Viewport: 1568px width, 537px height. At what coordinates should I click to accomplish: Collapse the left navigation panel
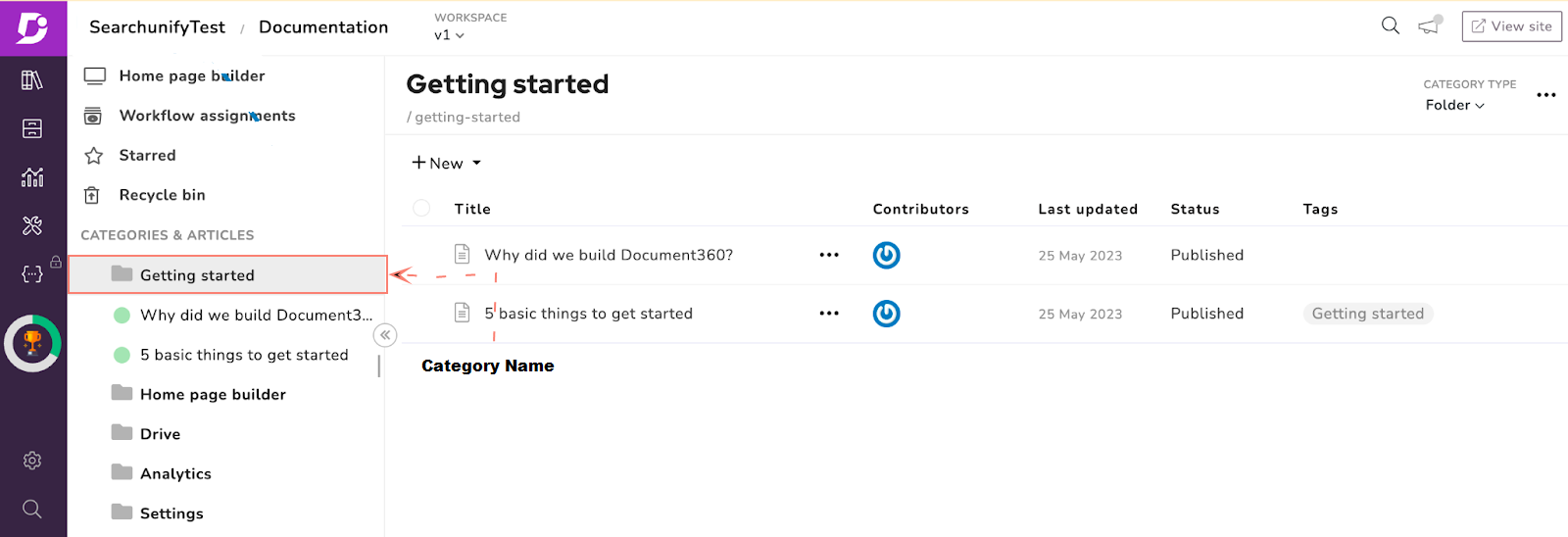point(385,335)
